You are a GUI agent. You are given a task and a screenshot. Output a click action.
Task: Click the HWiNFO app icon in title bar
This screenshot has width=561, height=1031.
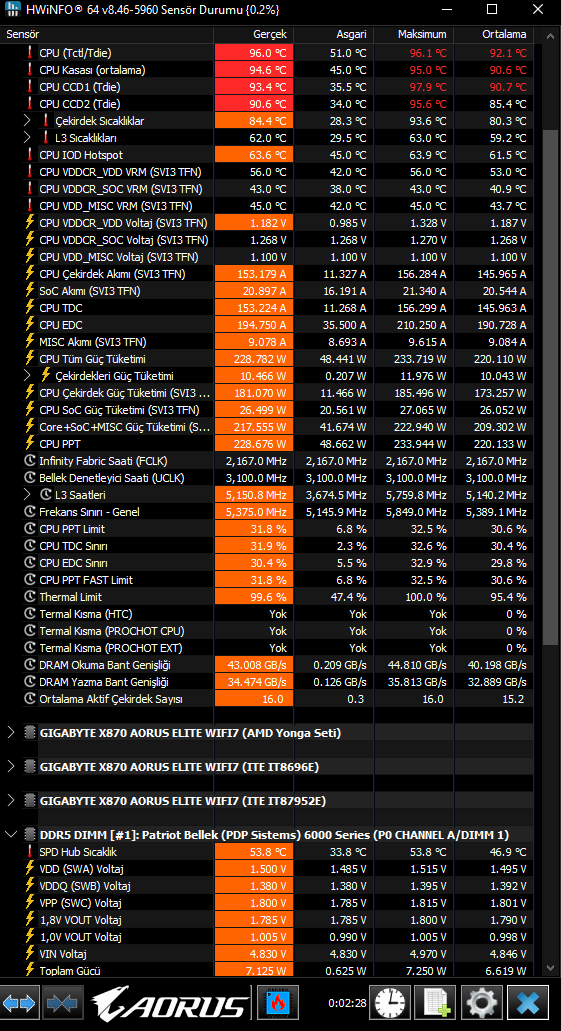(13, 10)
